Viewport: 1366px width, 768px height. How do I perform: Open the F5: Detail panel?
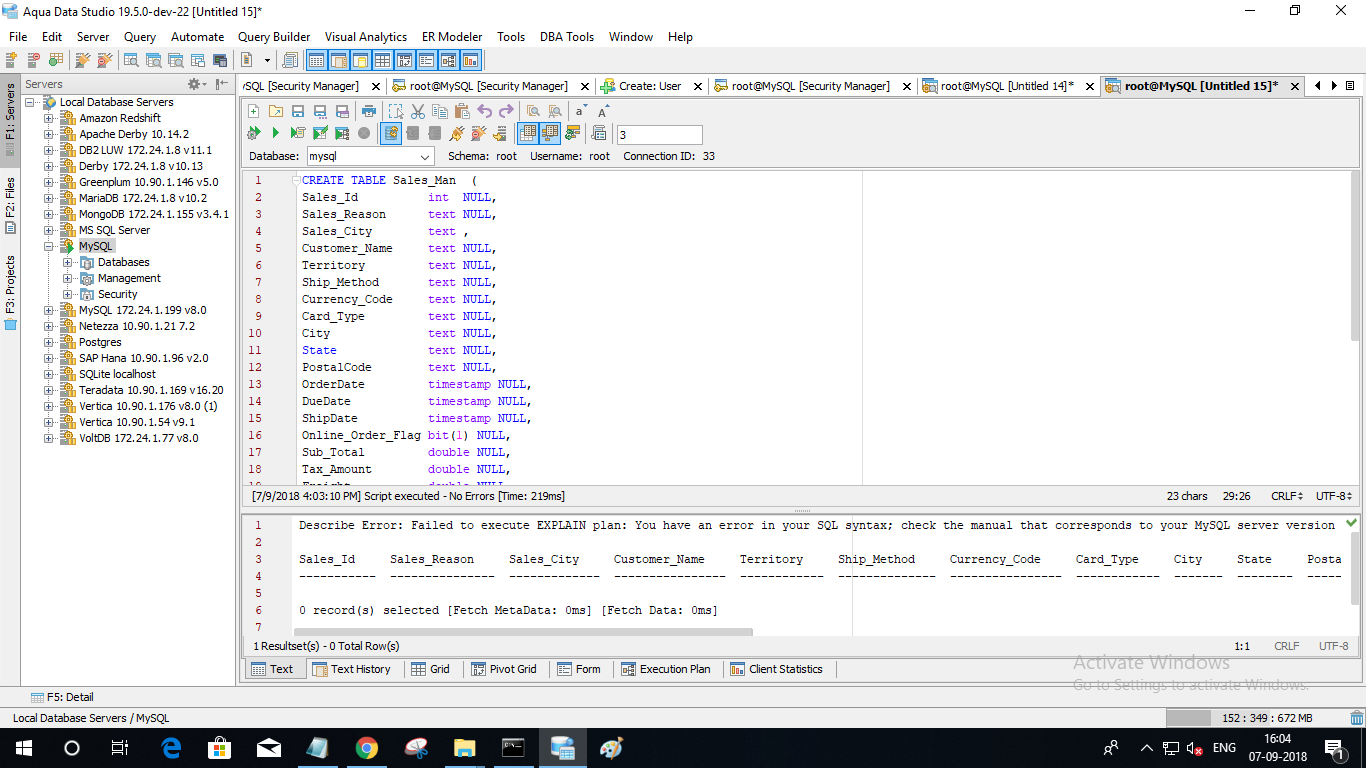point(62,697)
